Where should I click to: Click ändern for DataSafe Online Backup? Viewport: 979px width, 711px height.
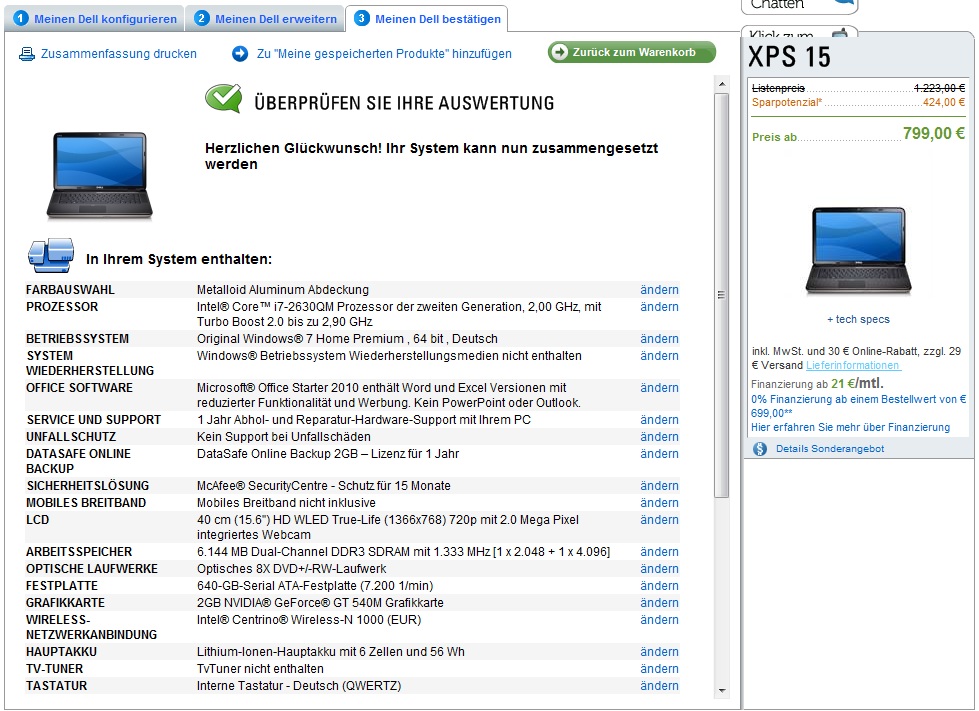coord(659,454)
